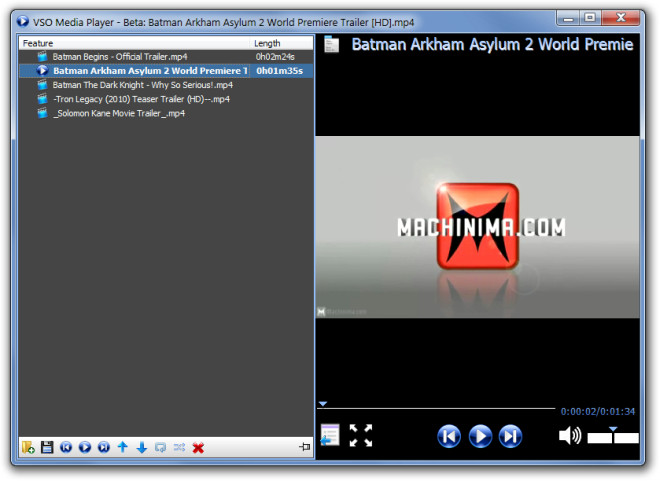This screenshot has width=660, height=481.
Task: Click the clapperboard icon beside Batman Begins
Action: [42, 56]
